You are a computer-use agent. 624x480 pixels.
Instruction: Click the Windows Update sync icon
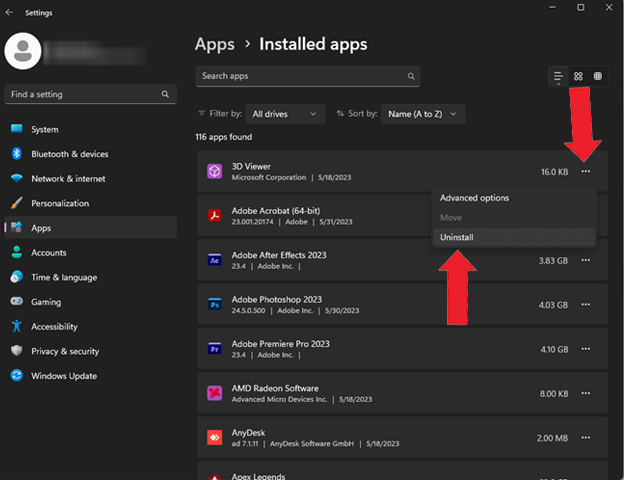coord(17,375)
